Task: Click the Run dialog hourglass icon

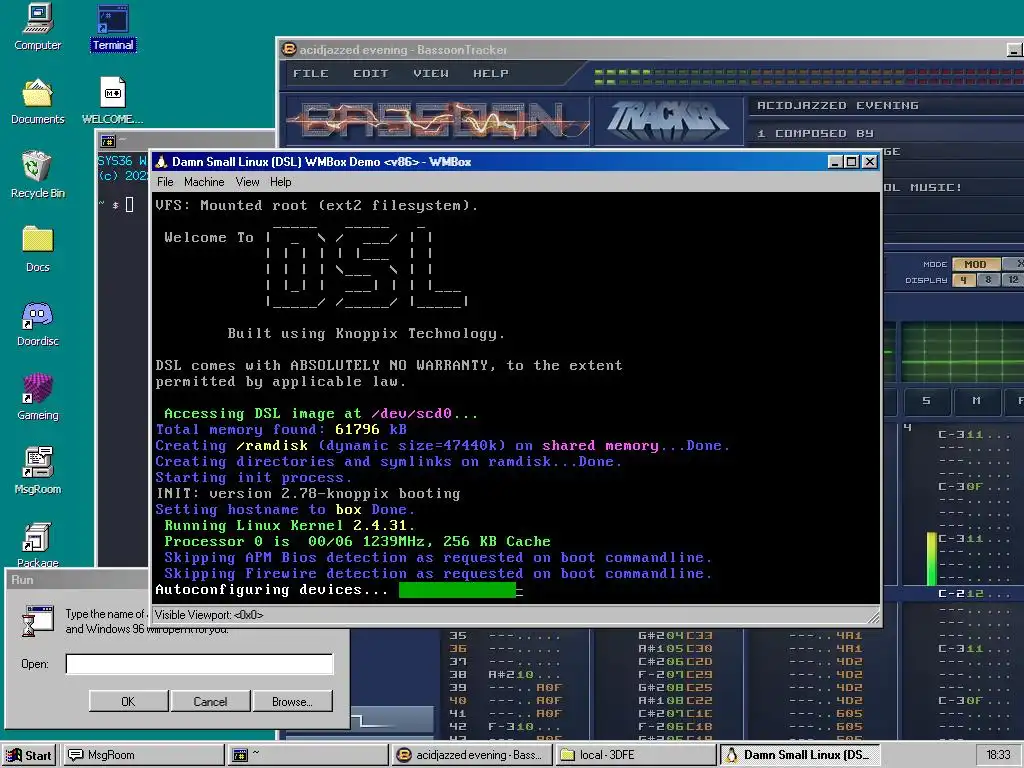Action: point(38,621)
